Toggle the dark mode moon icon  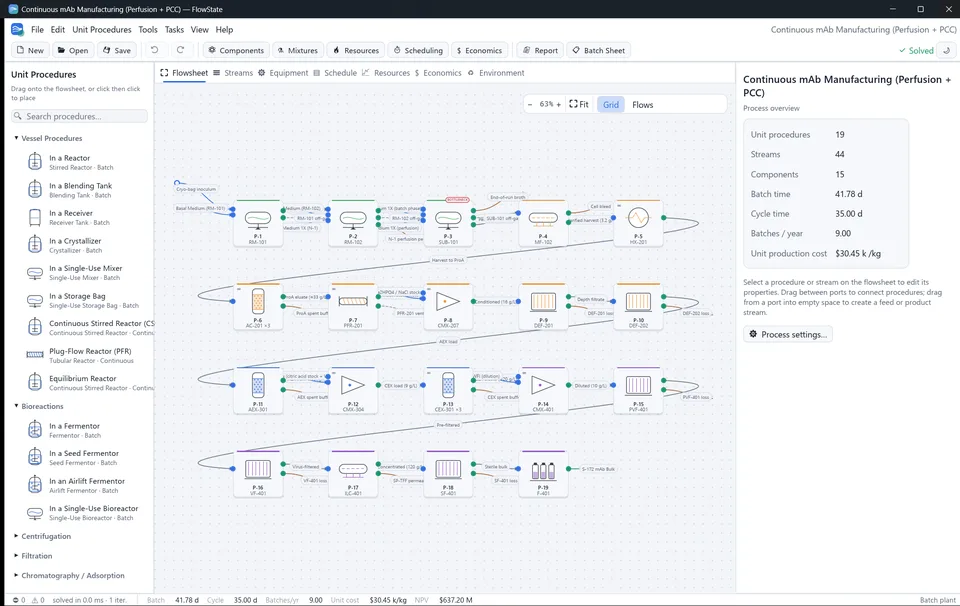pos(947,50)
